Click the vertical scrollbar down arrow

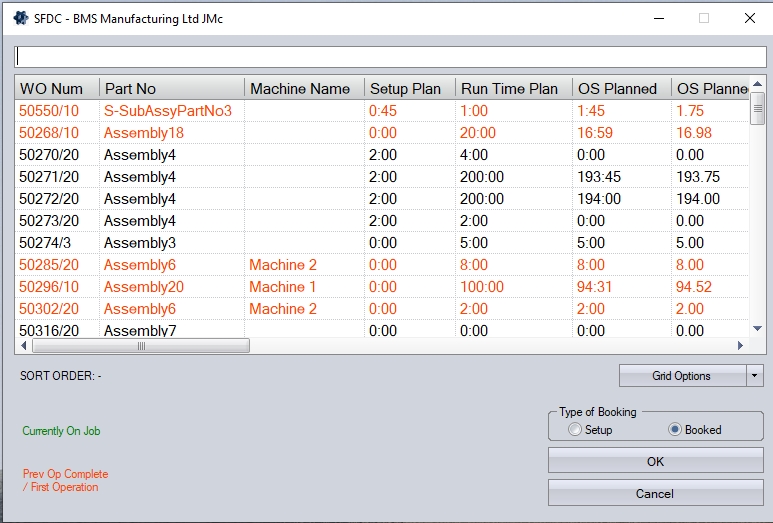coord(757,329)
